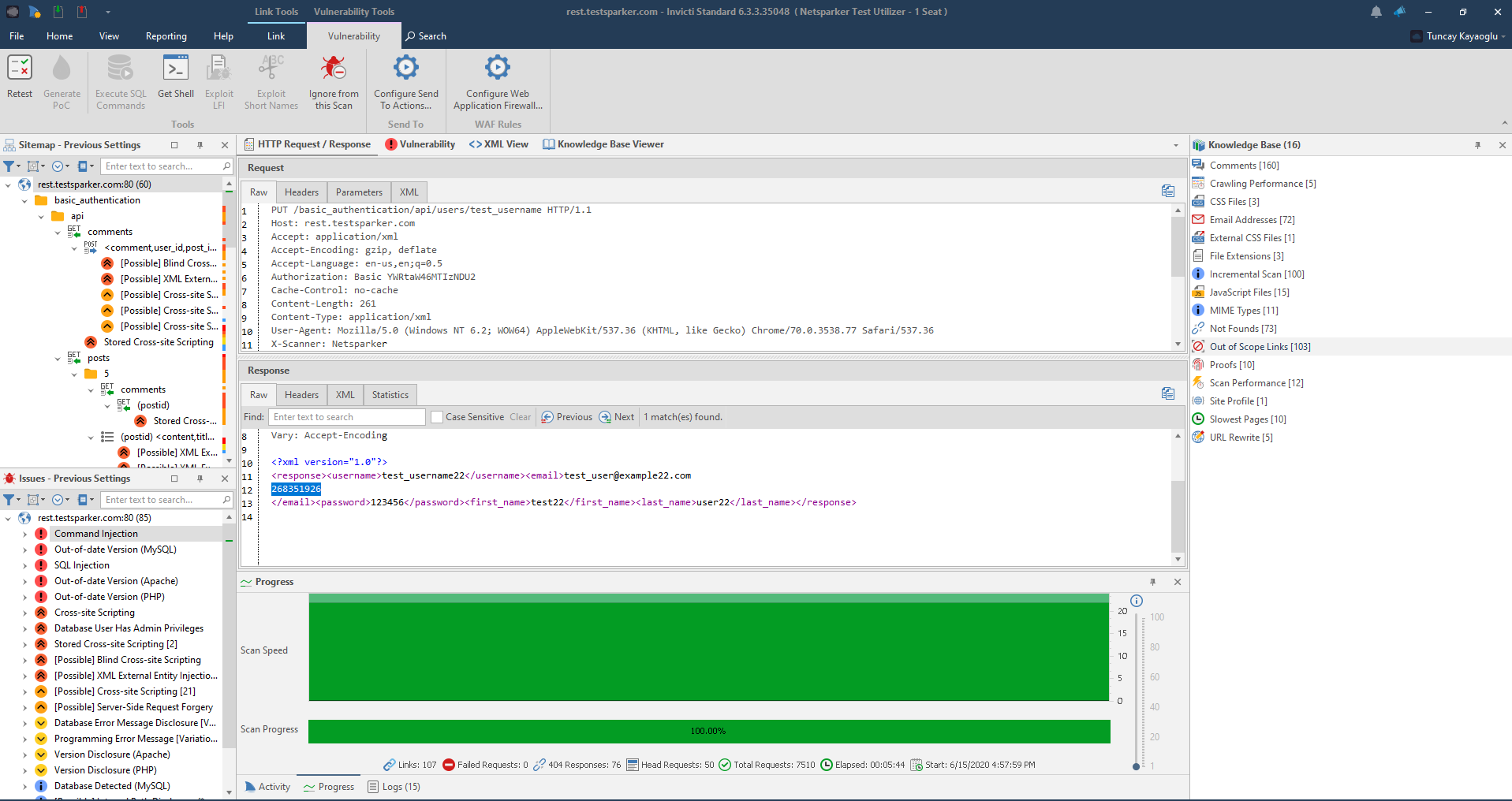Click the Find text input field

(x=347, y=417)
